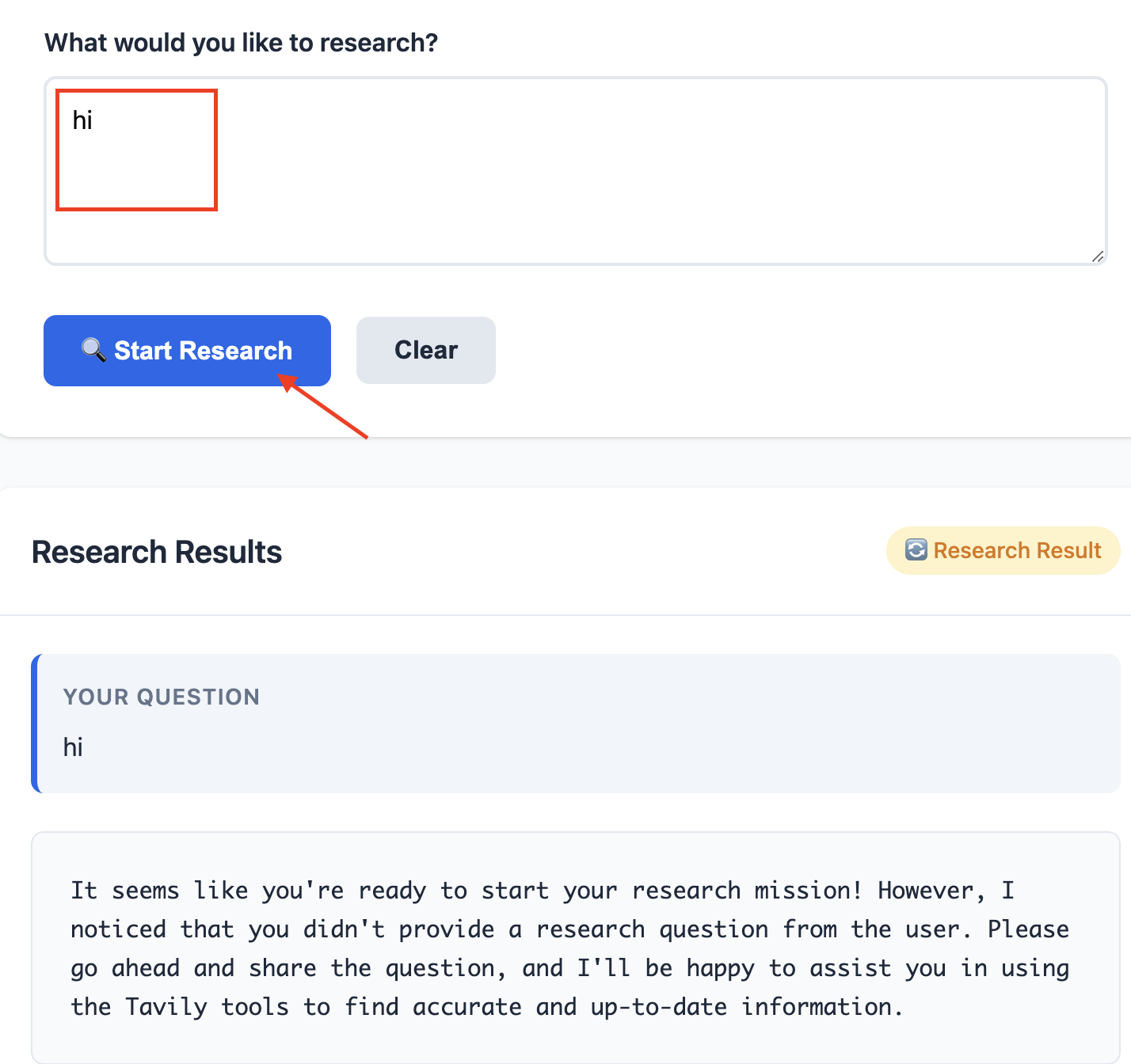Viewport: 1131px width, 1064px height.
Task: Click the "hi" text under YOUR QUESTION
Action: (x=73, y=747)
